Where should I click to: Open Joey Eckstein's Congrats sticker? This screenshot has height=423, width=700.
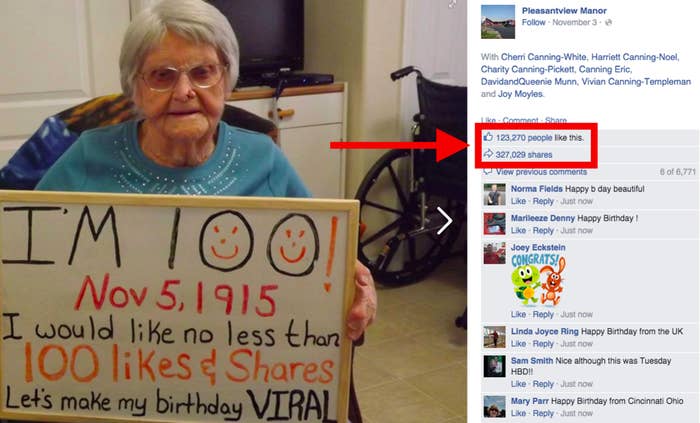(x=538, y=280)
